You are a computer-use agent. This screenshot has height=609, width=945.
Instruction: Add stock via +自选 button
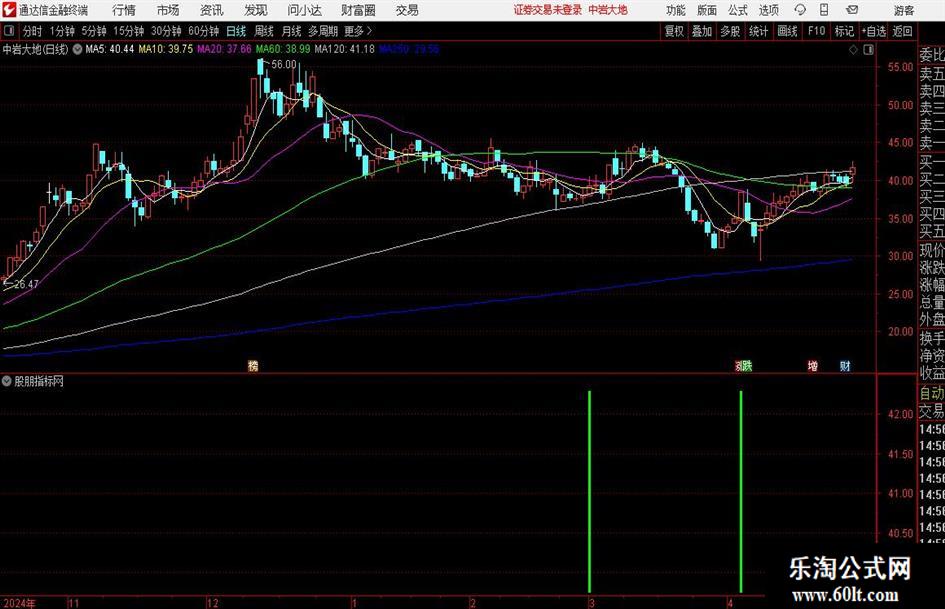(874, 31)
